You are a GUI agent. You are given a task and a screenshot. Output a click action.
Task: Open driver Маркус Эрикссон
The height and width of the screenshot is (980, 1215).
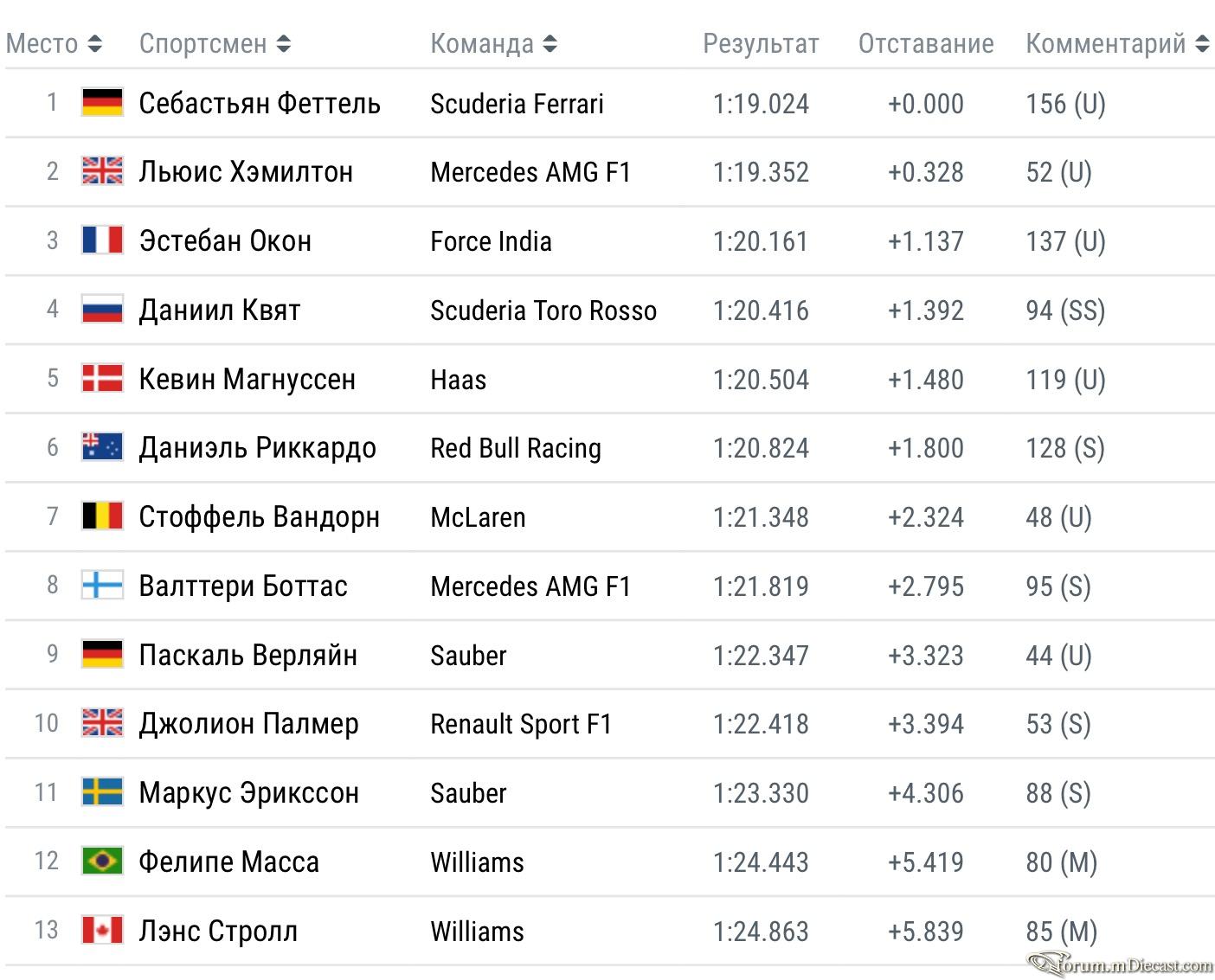pos(248,793)
